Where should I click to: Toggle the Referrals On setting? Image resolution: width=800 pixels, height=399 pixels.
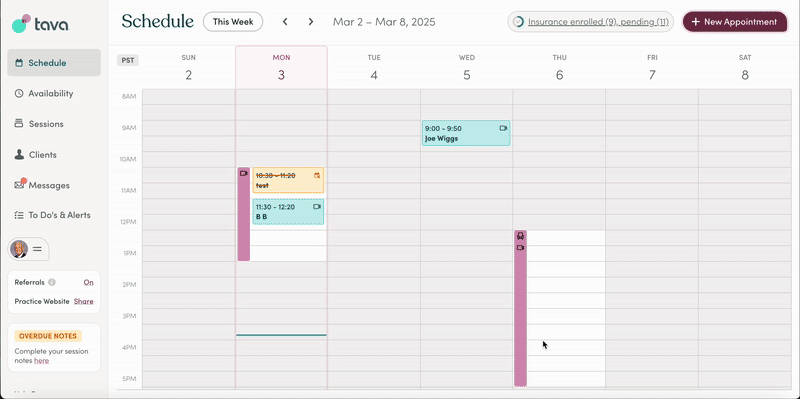[x=88, y=282]
